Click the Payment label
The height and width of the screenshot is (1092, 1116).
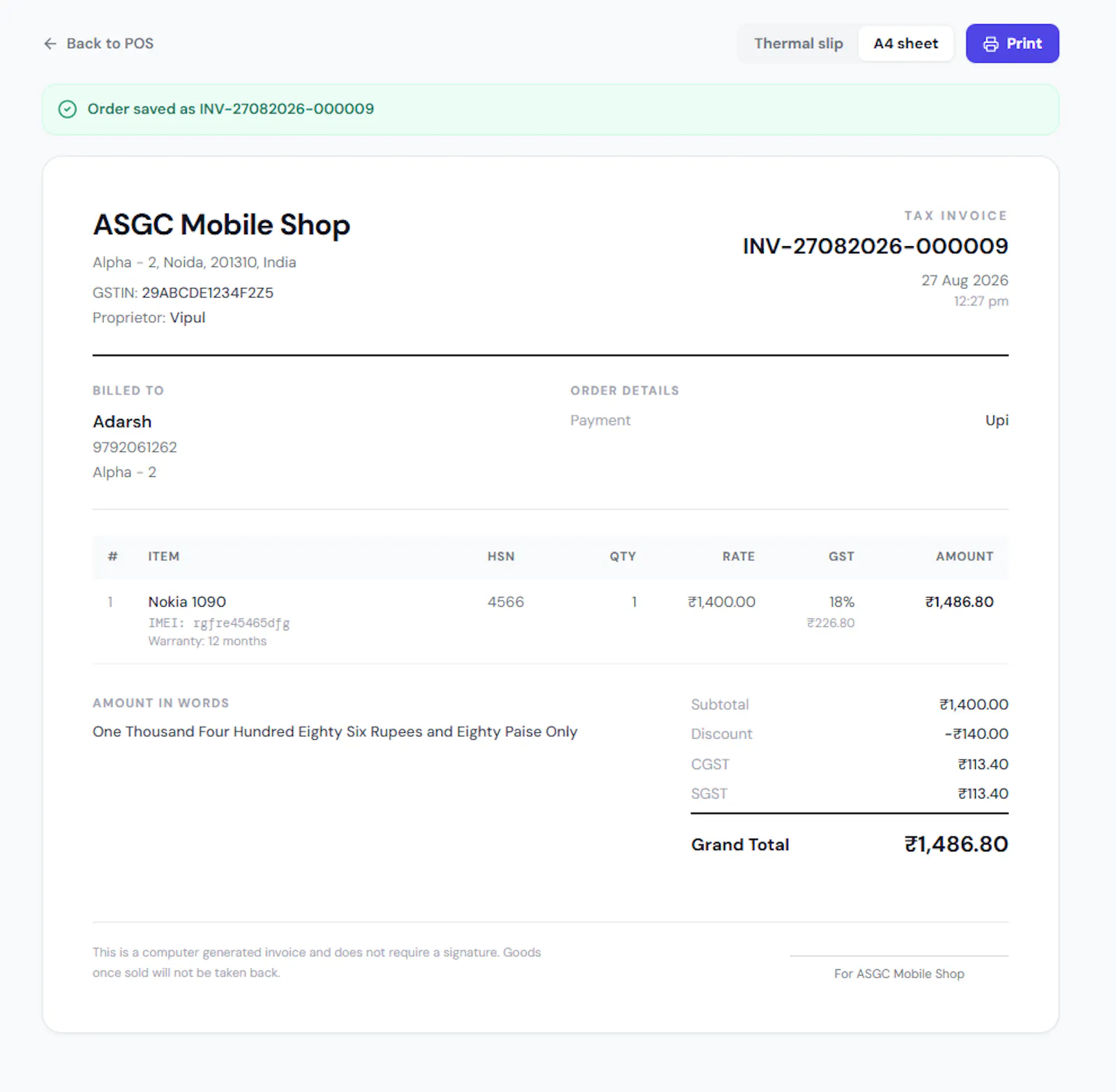coord(600,420)
